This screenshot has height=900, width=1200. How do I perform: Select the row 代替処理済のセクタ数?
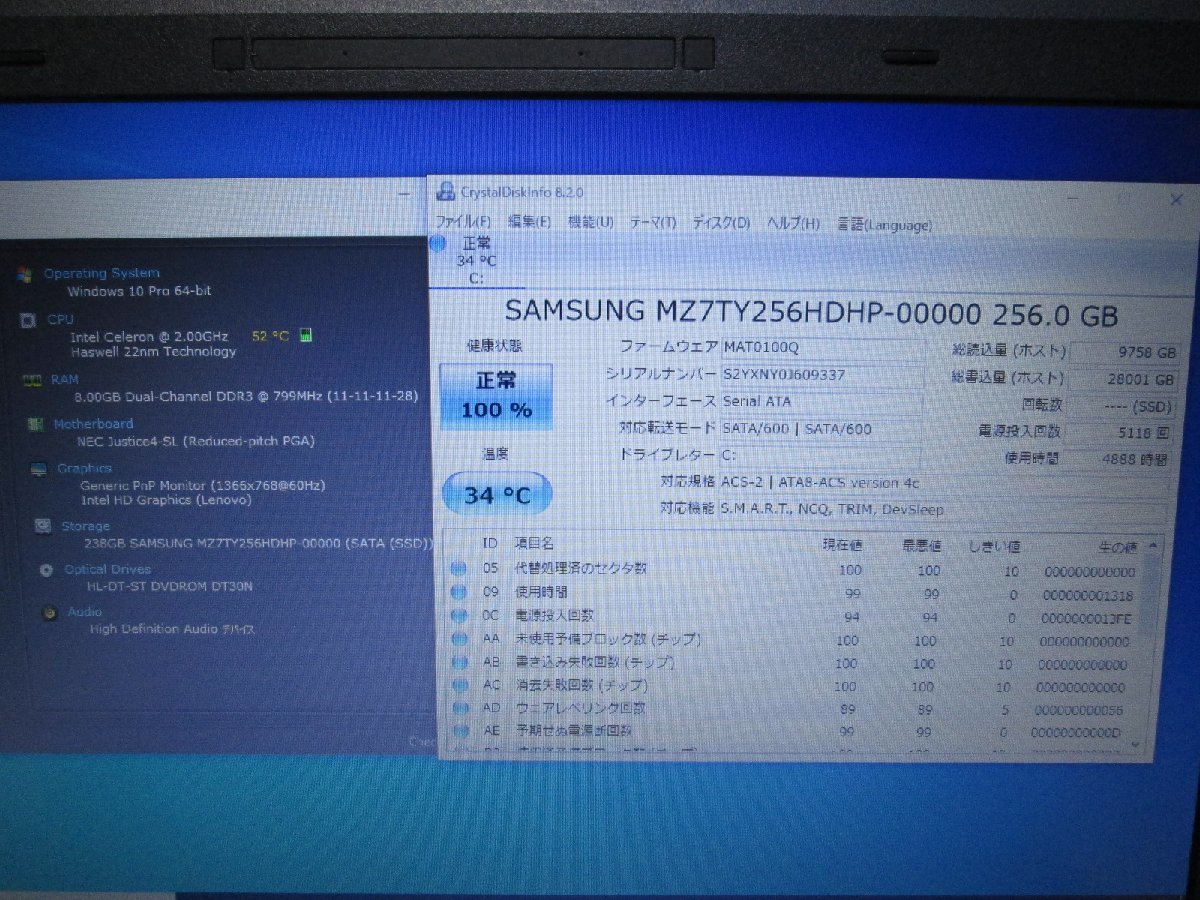[x=794, y=570]
